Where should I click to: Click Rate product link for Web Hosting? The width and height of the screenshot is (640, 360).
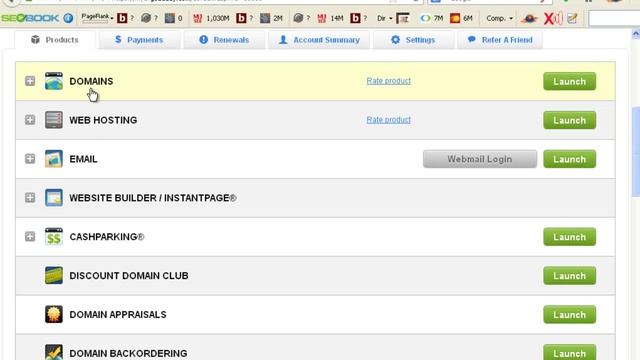click(389, 120)
